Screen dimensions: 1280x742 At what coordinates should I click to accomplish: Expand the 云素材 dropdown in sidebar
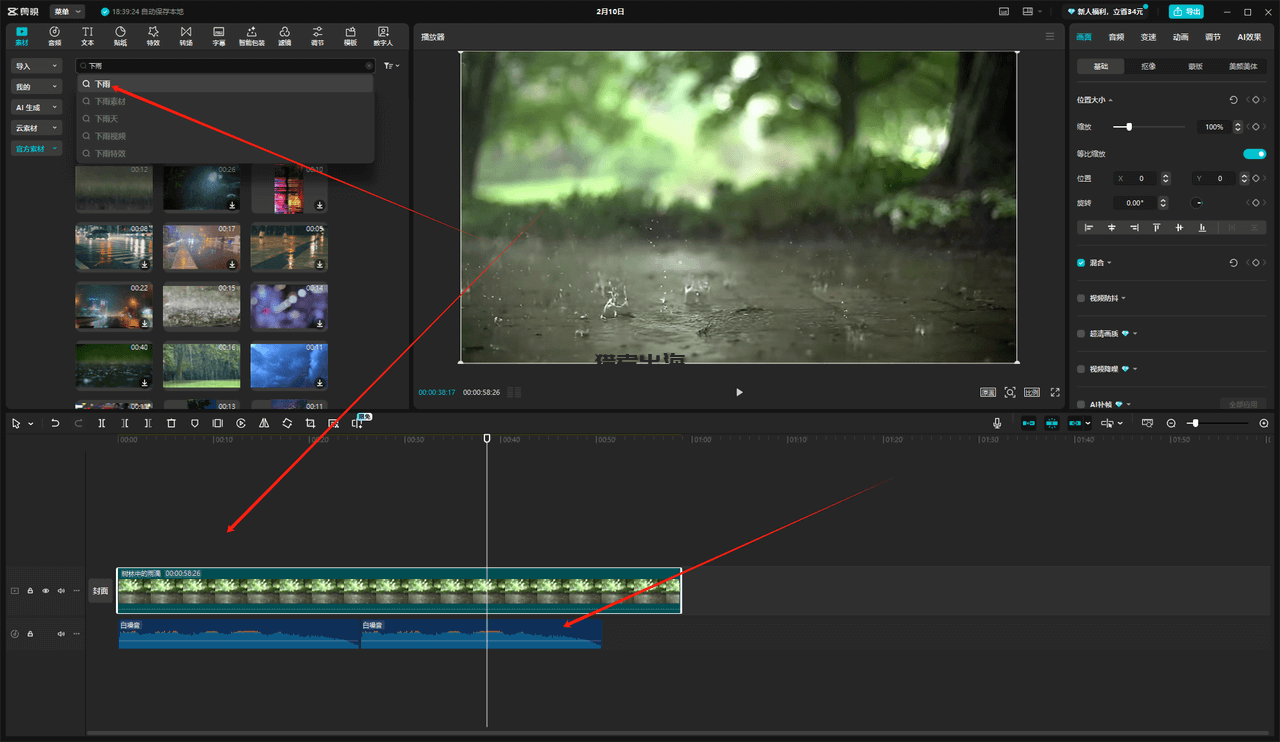[37, 128]
